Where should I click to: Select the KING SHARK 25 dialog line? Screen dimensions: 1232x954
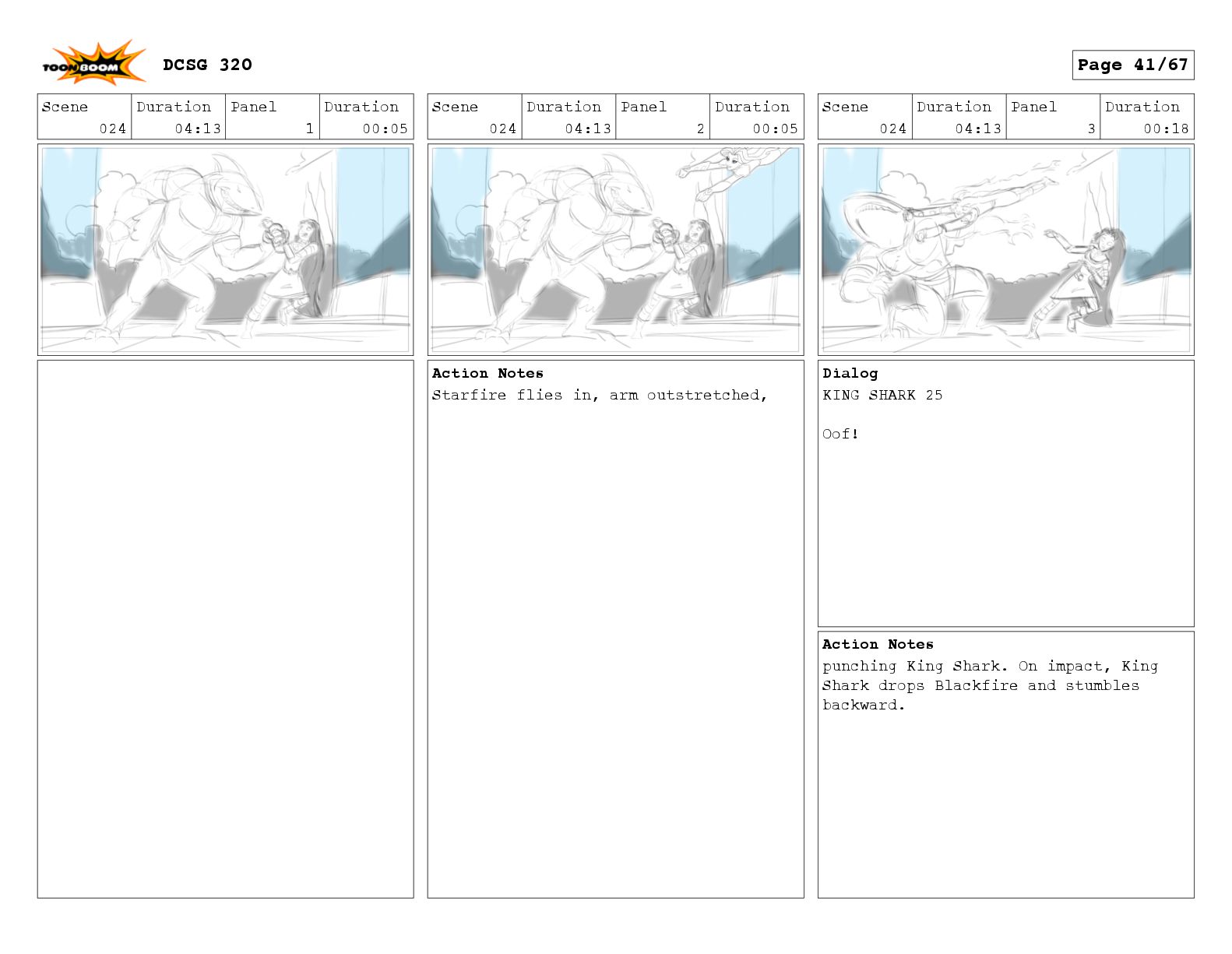pos(882,395)
